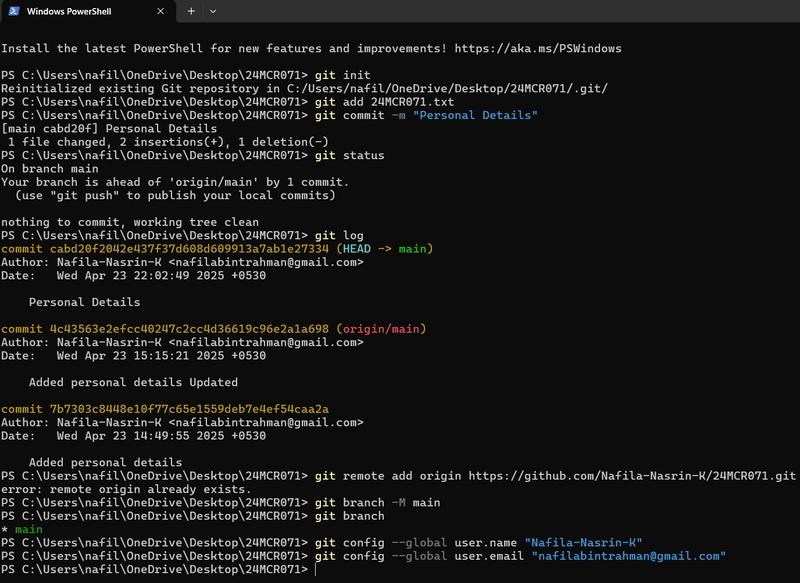
Task: Click the "Added personal details Updated" commit message
Action: [133, 382]
